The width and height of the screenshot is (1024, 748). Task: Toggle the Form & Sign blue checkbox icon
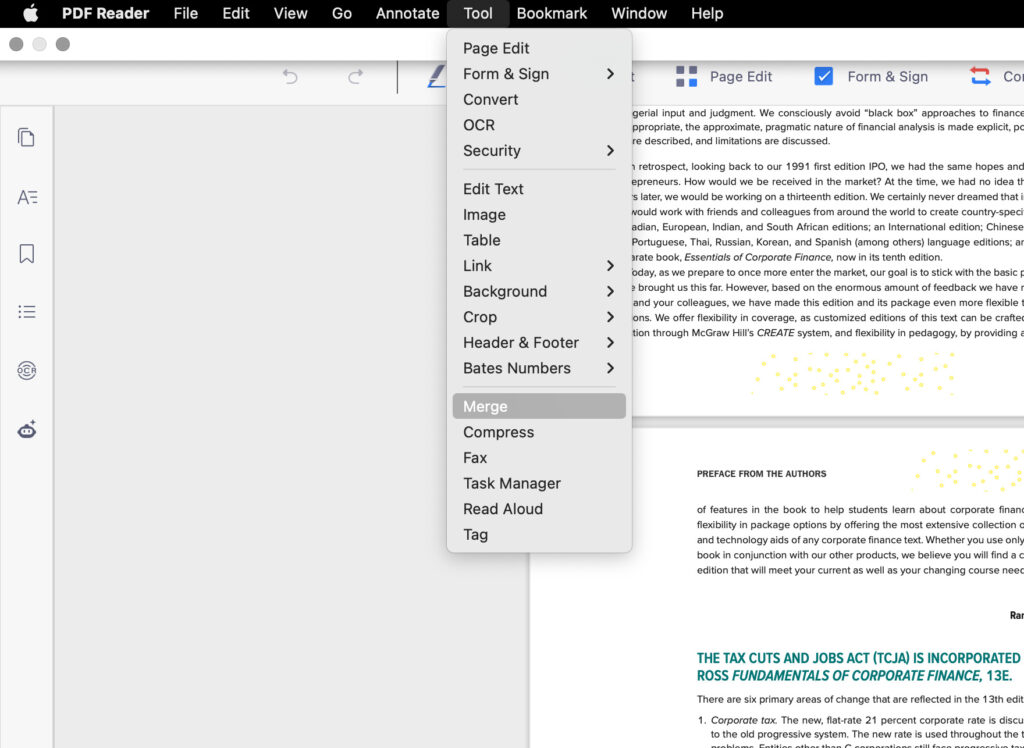(824, 76)
